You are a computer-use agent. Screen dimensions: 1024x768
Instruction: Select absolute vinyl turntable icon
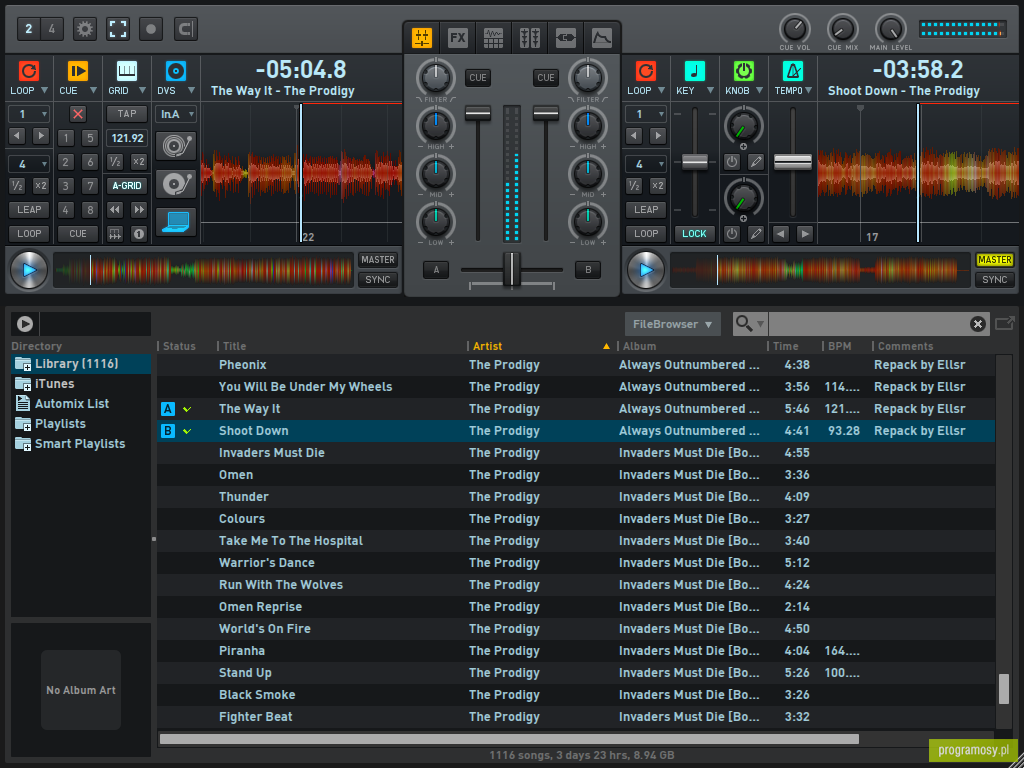[x=176, y=146]
